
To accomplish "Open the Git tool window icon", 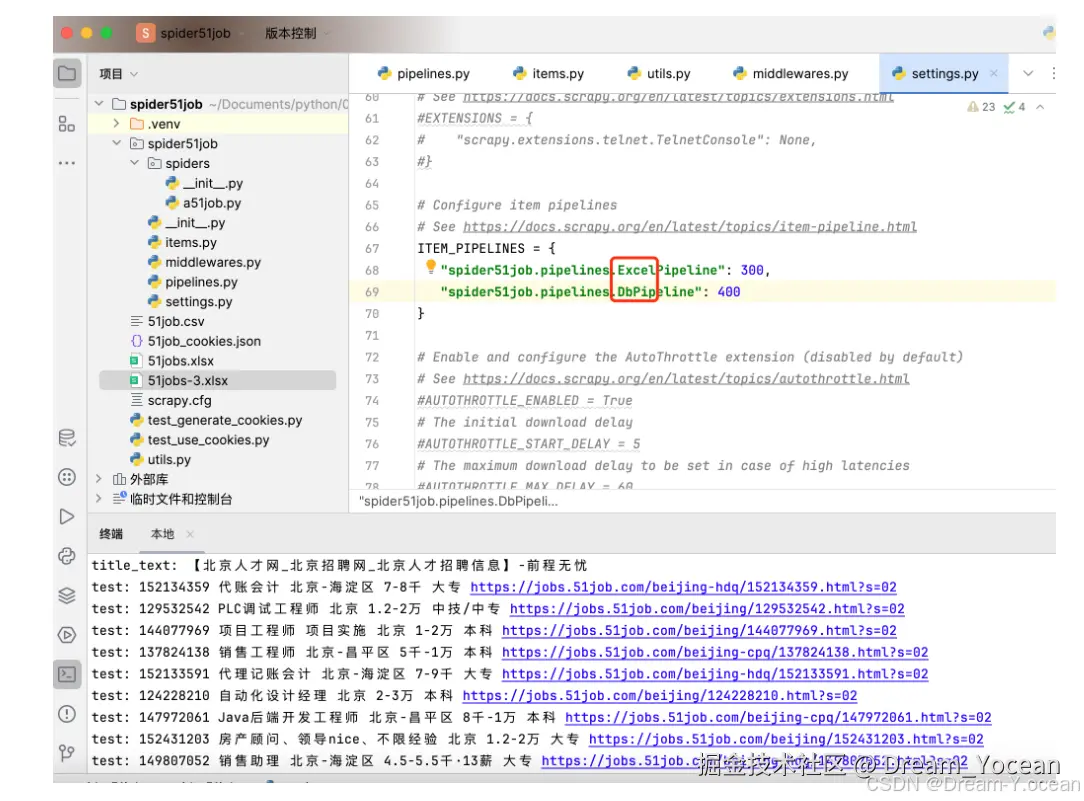I will (67, 753).
